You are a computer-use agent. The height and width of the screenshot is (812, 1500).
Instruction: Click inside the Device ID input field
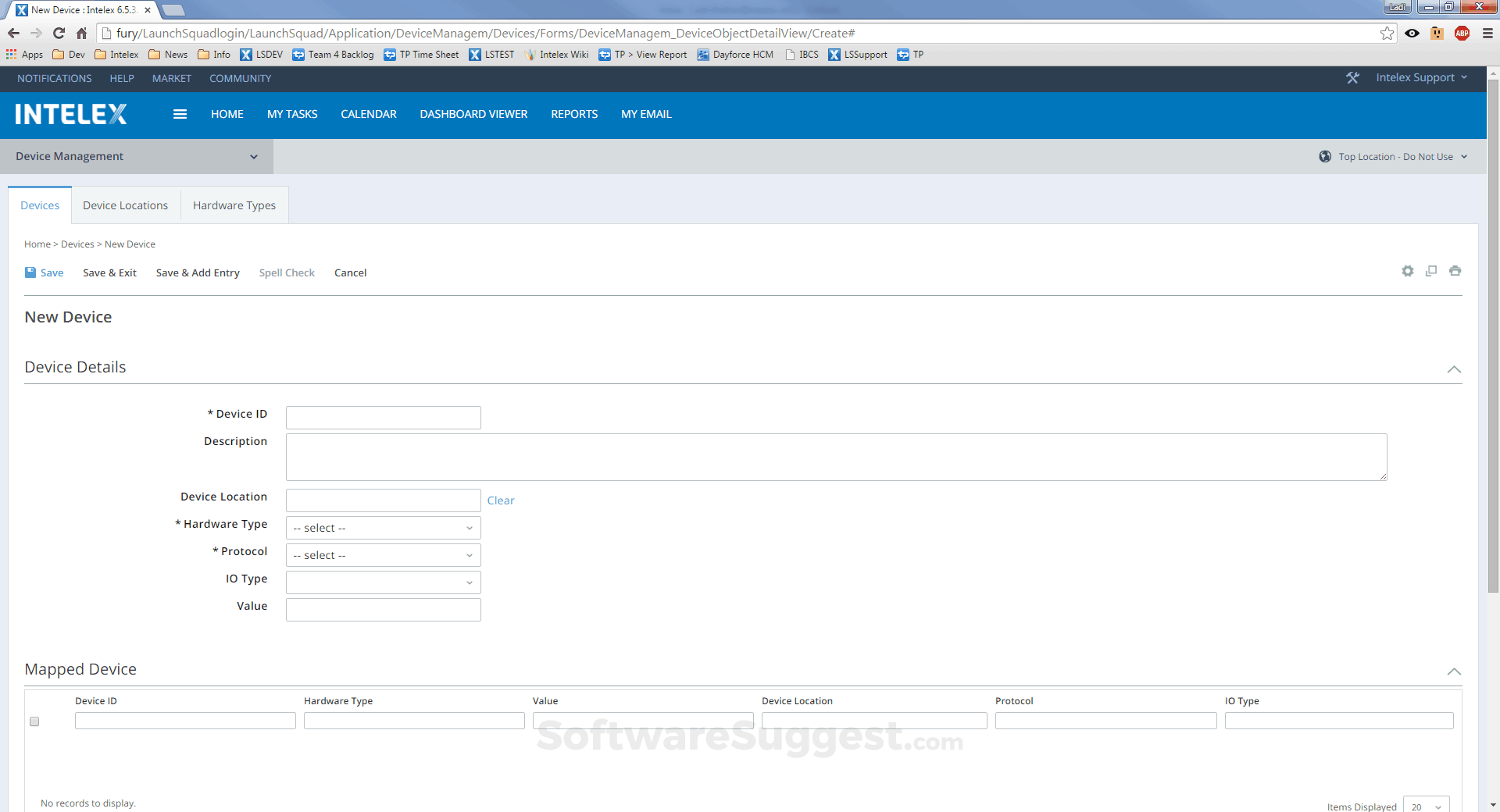tap(382, 417)
